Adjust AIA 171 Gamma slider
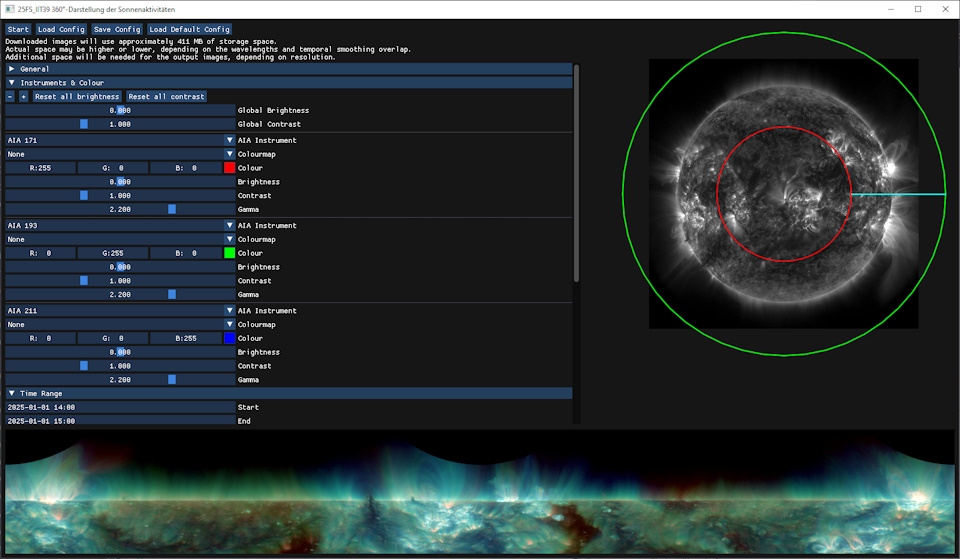 coord(121,209)
